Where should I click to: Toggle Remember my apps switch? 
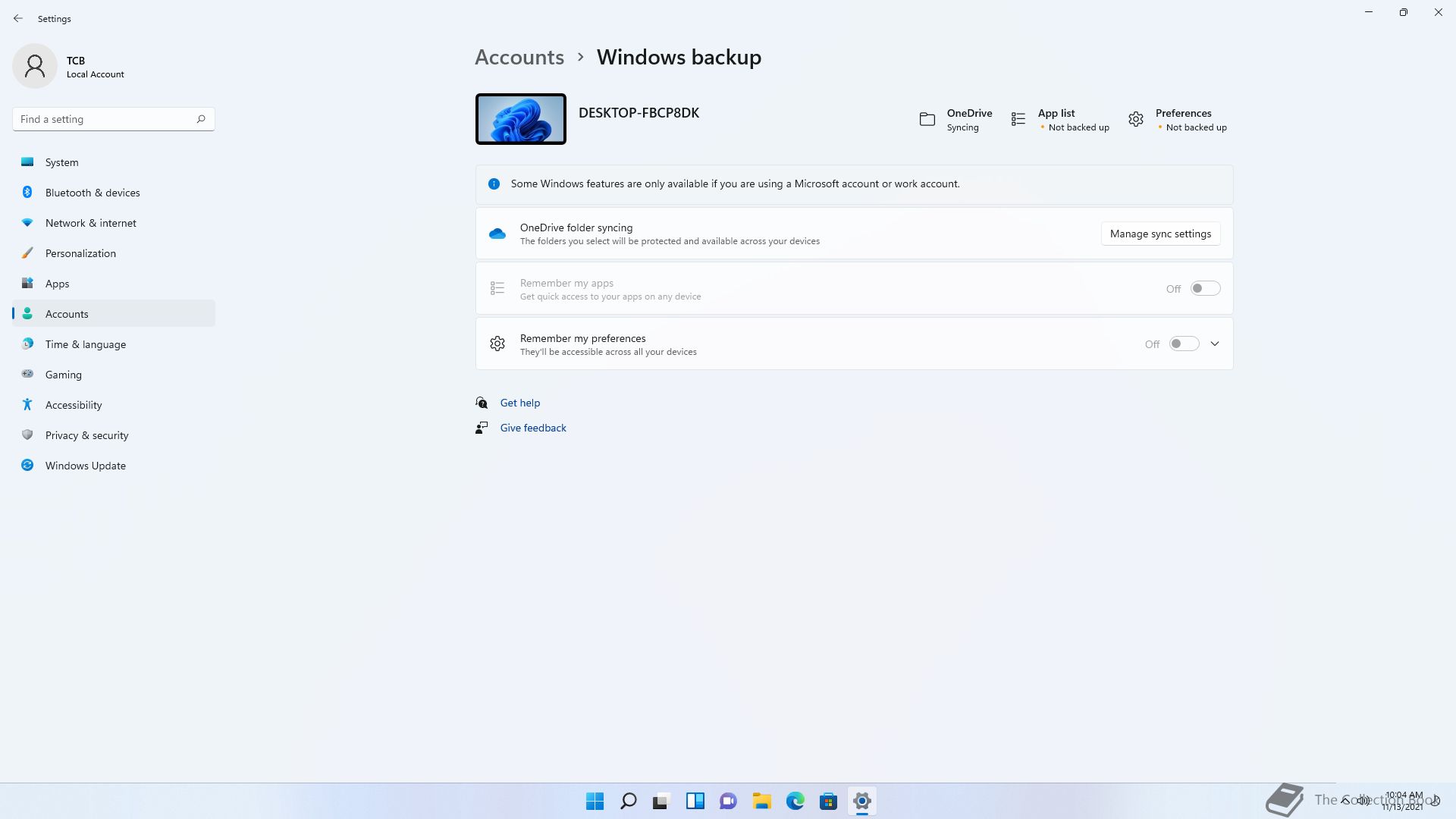[x=1205, y=288]
